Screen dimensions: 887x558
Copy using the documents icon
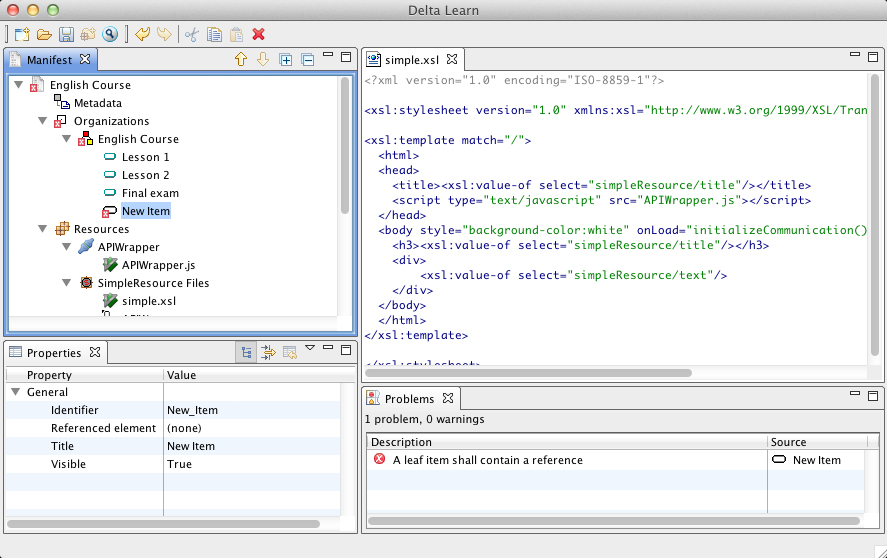(214, 35)
